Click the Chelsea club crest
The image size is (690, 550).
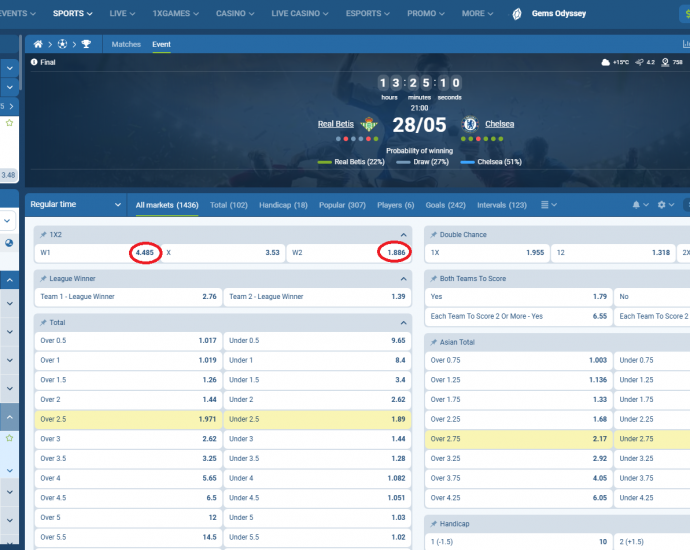(470, 124)
